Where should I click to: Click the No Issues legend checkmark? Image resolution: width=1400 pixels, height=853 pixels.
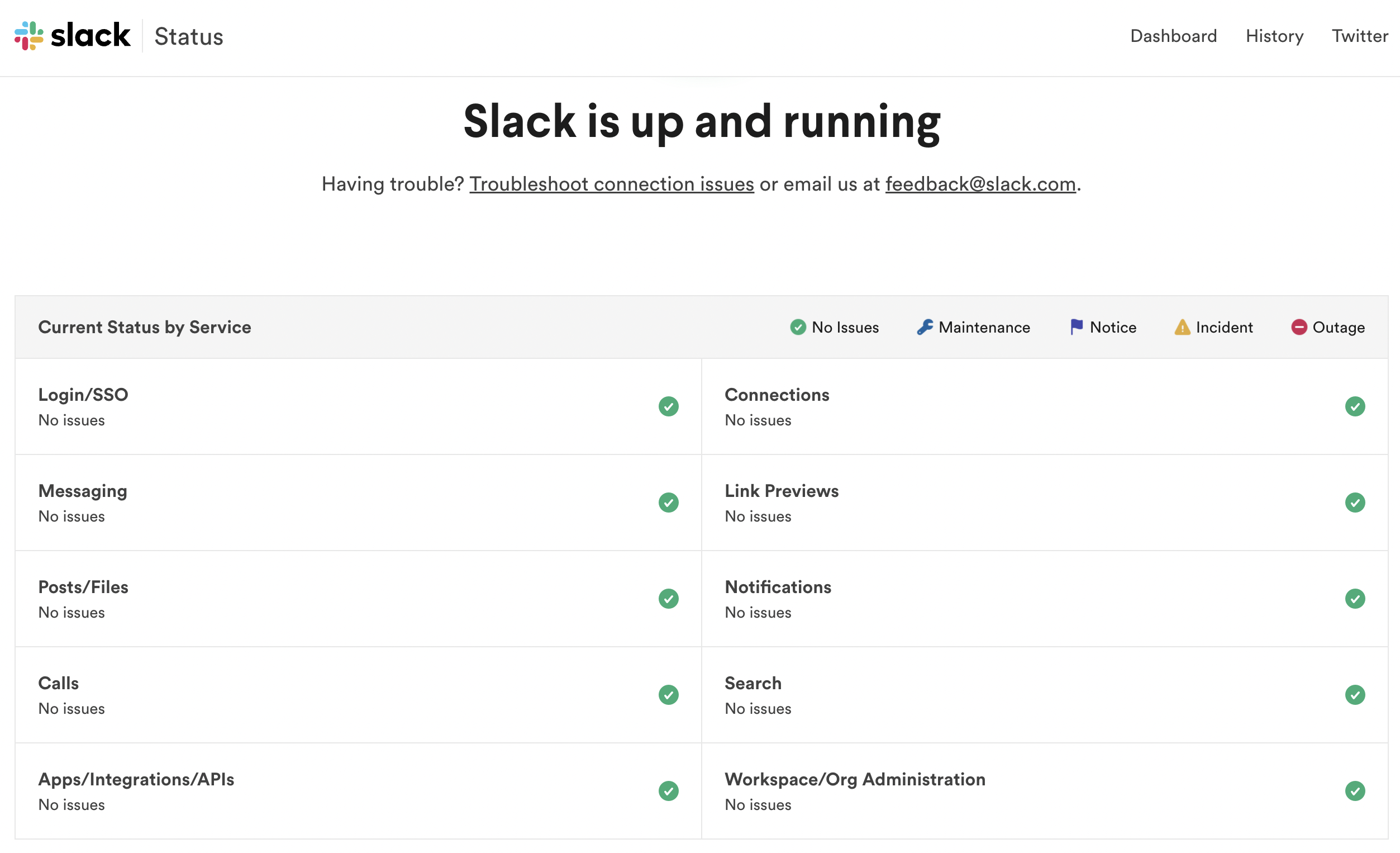click(x=798, y=327)
